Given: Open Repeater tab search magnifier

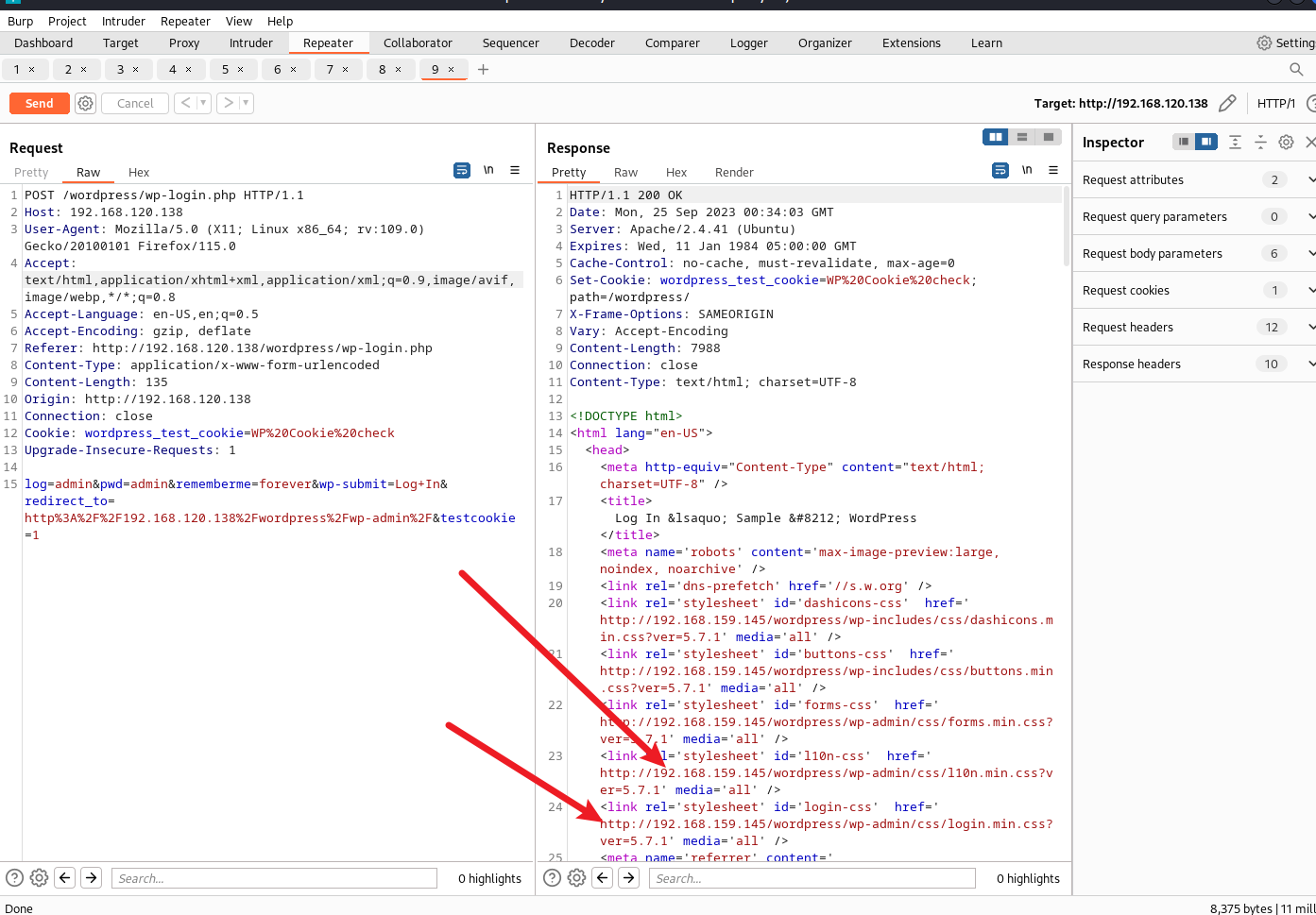Looking at the screenshot, I should (x=1296, y=69).
